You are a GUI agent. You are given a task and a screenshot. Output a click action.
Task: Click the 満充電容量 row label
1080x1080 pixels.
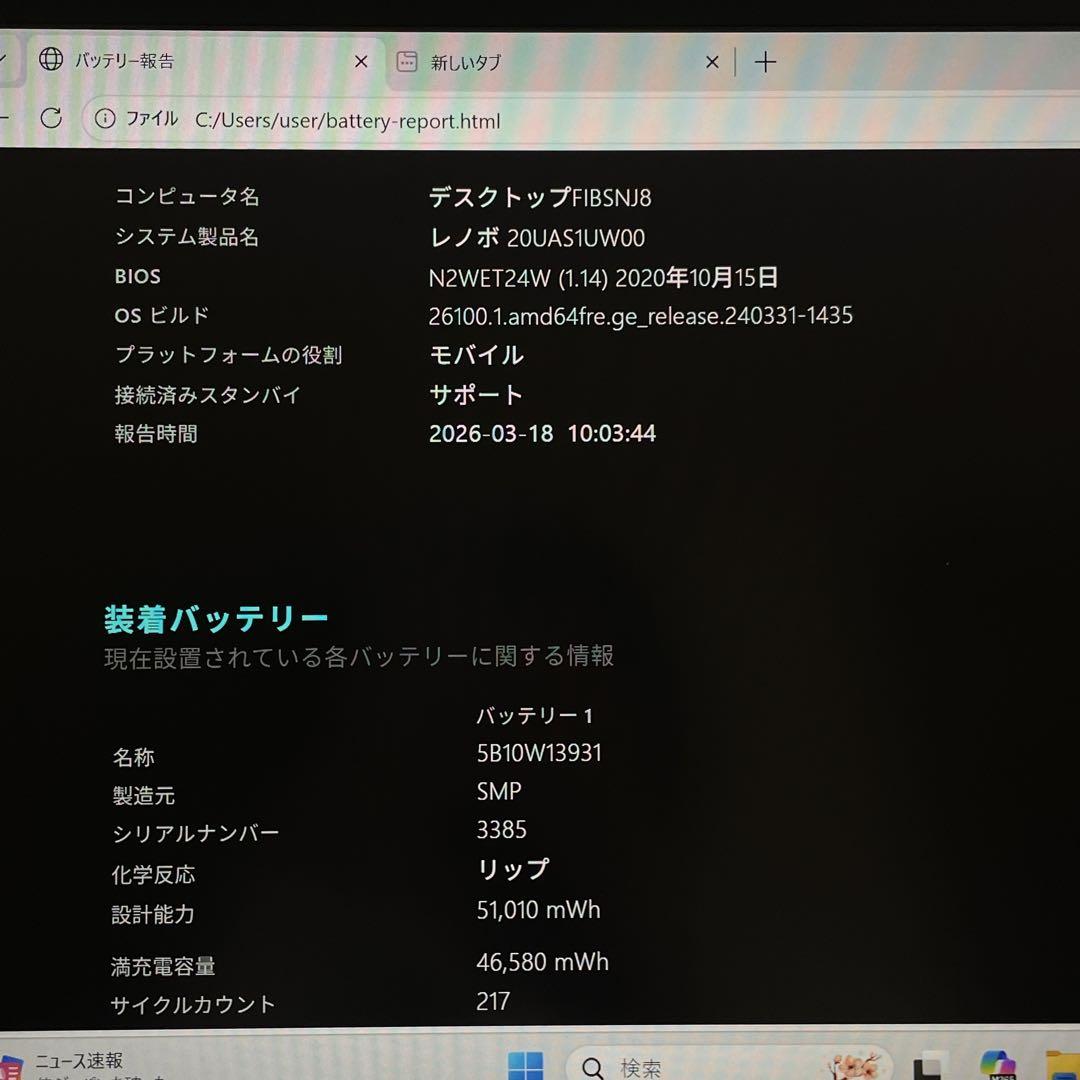[163, 966]
